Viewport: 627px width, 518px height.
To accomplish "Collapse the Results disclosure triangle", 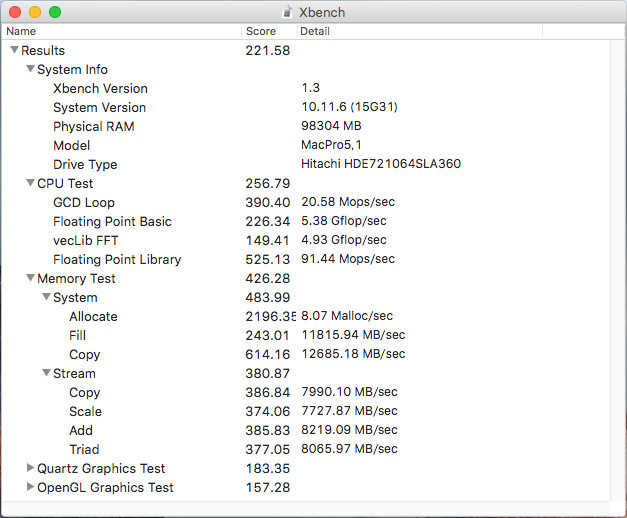I will (x=14, y=50).
